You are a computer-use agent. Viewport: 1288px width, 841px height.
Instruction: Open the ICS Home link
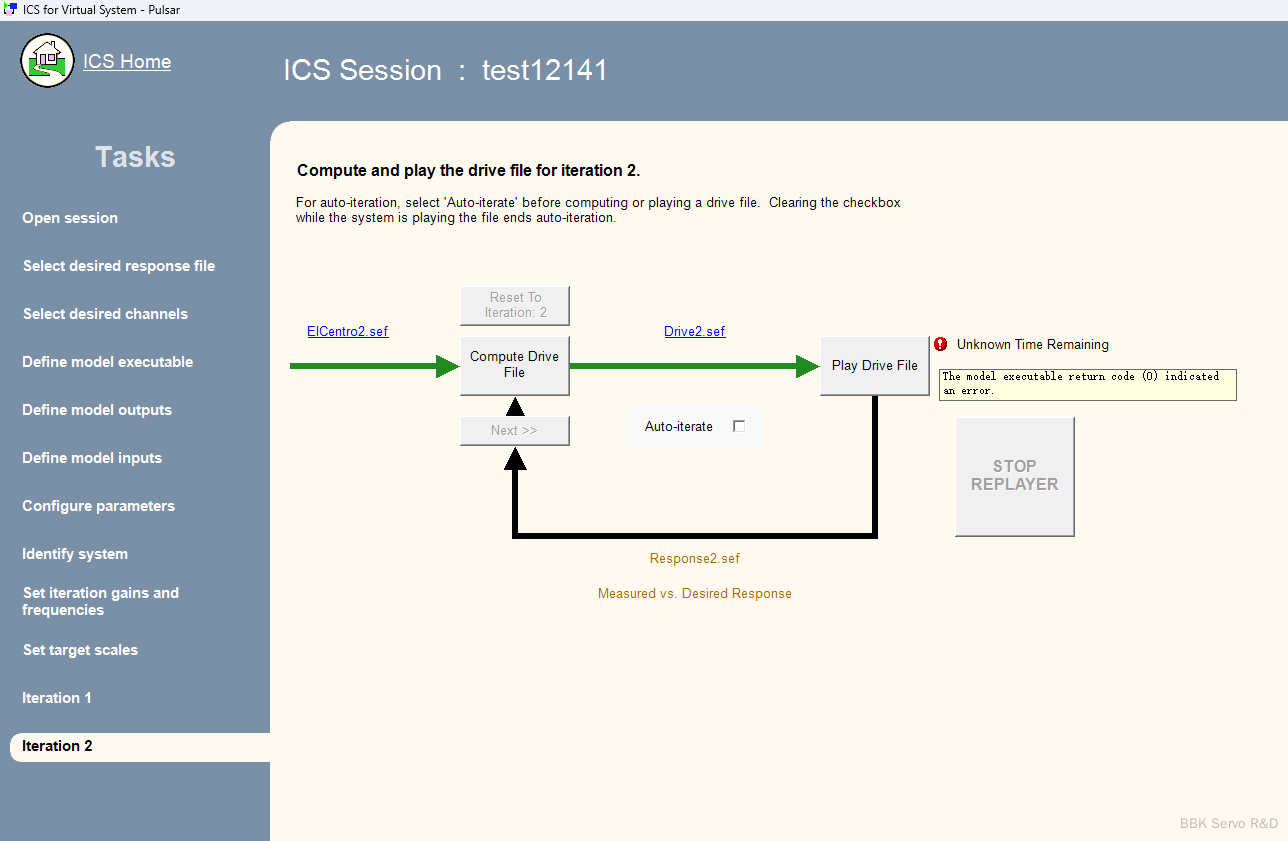coord(127,62)
